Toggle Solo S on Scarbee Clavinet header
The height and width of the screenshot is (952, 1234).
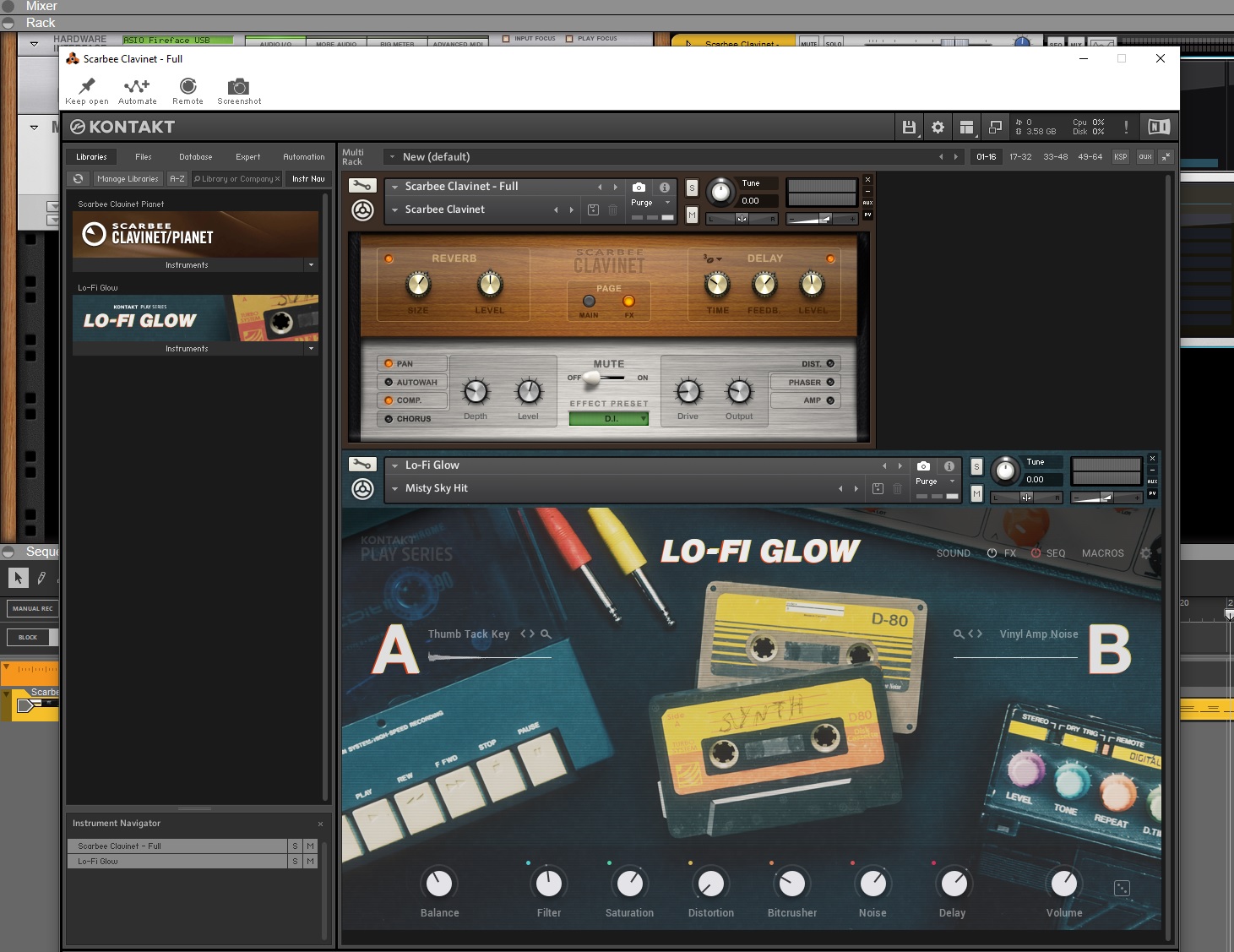pos(692,188)
